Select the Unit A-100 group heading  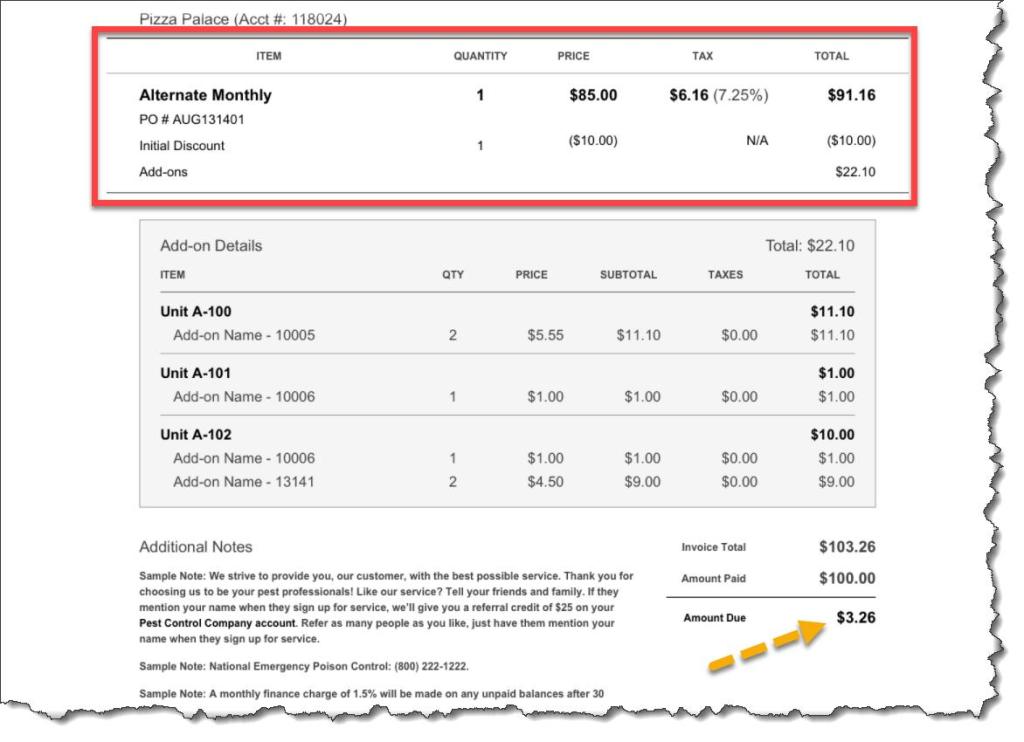[x=195, y=312]
